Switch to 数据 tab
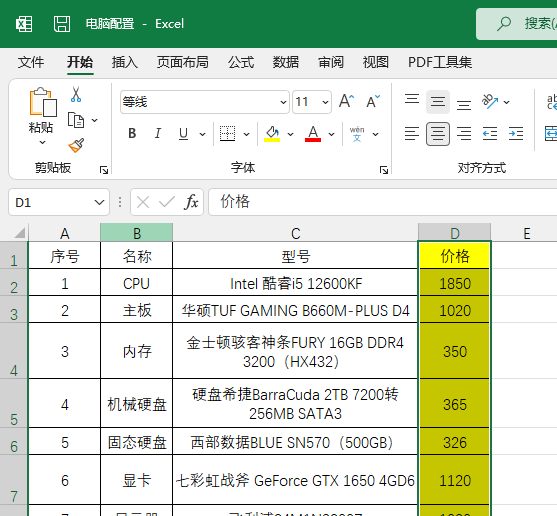 tap(286, 62)
